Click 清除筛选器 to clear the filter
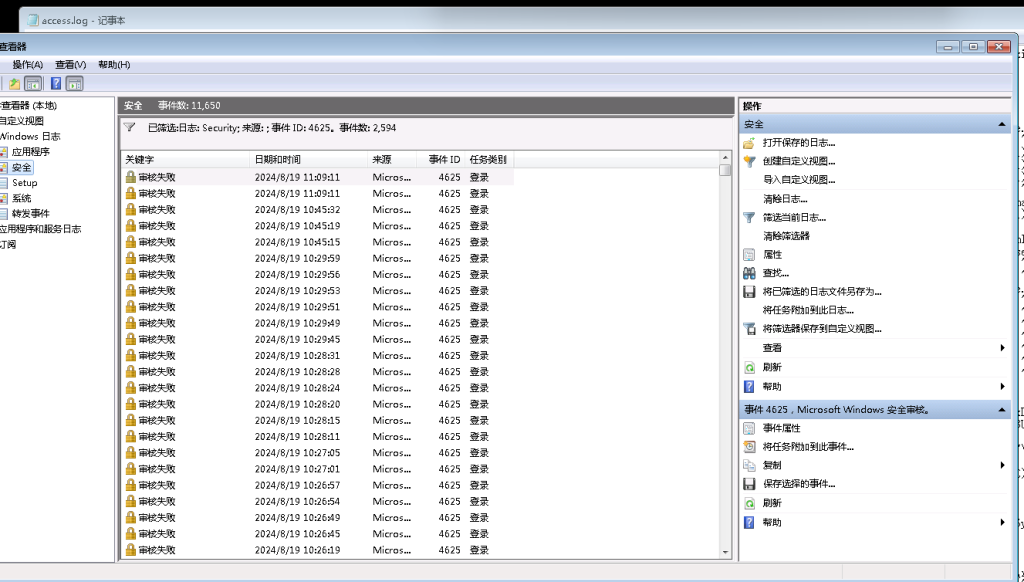 click(x=786, y=236)
